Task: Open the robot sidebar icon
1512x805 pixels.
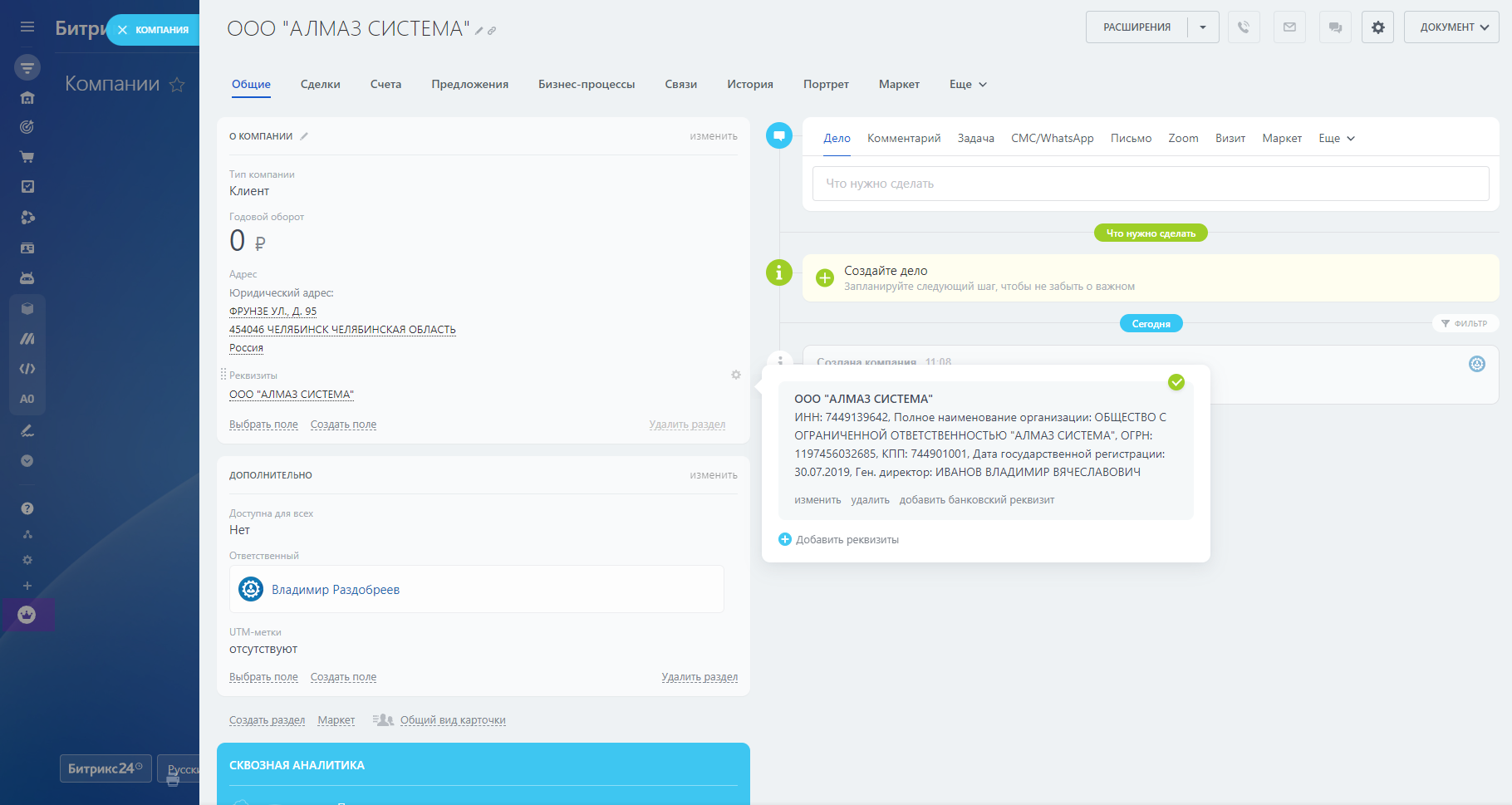Action: click(27, 278)
